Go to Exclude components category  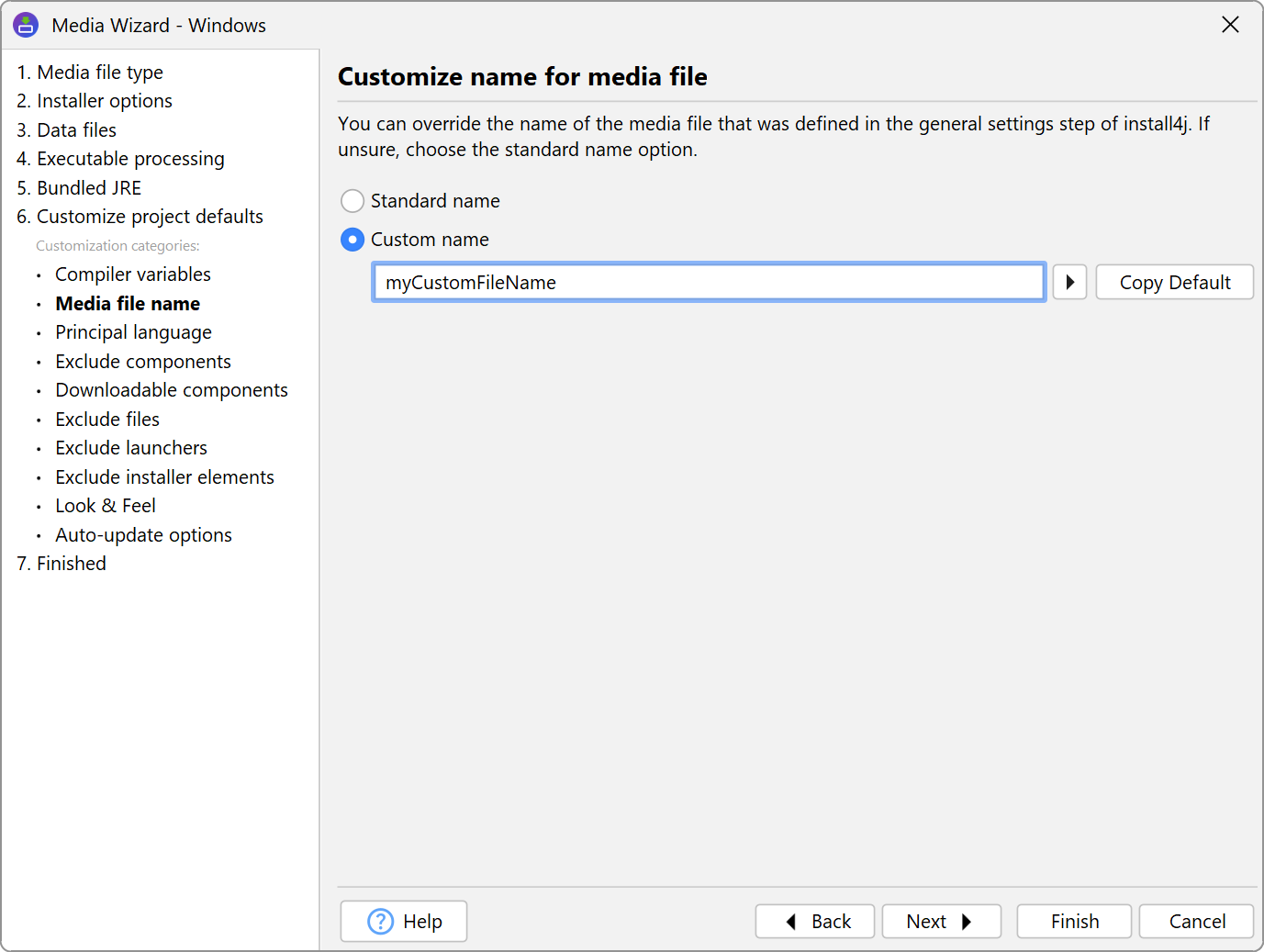143,362
